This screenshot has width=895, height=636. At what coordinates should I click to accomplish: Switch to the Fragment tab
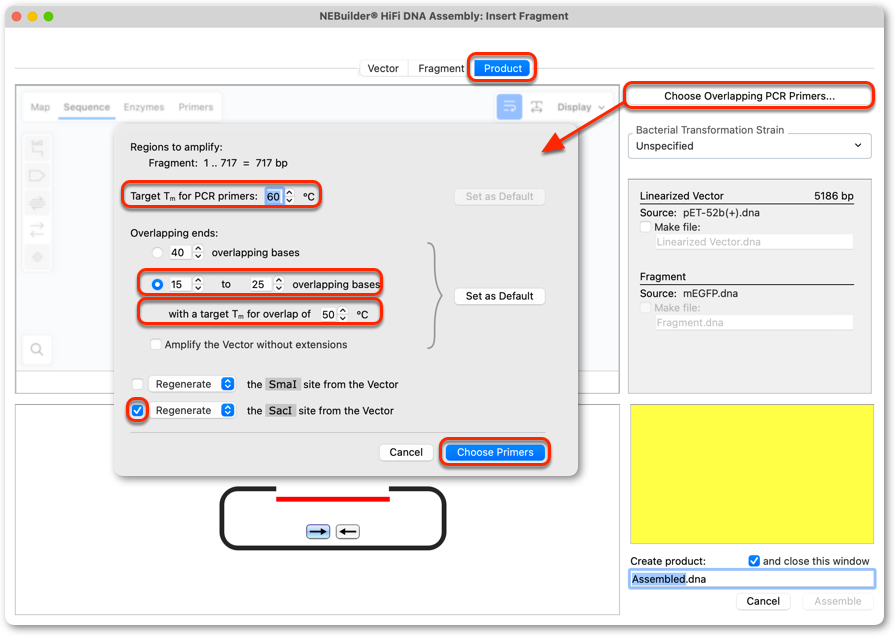click(441, 68)
